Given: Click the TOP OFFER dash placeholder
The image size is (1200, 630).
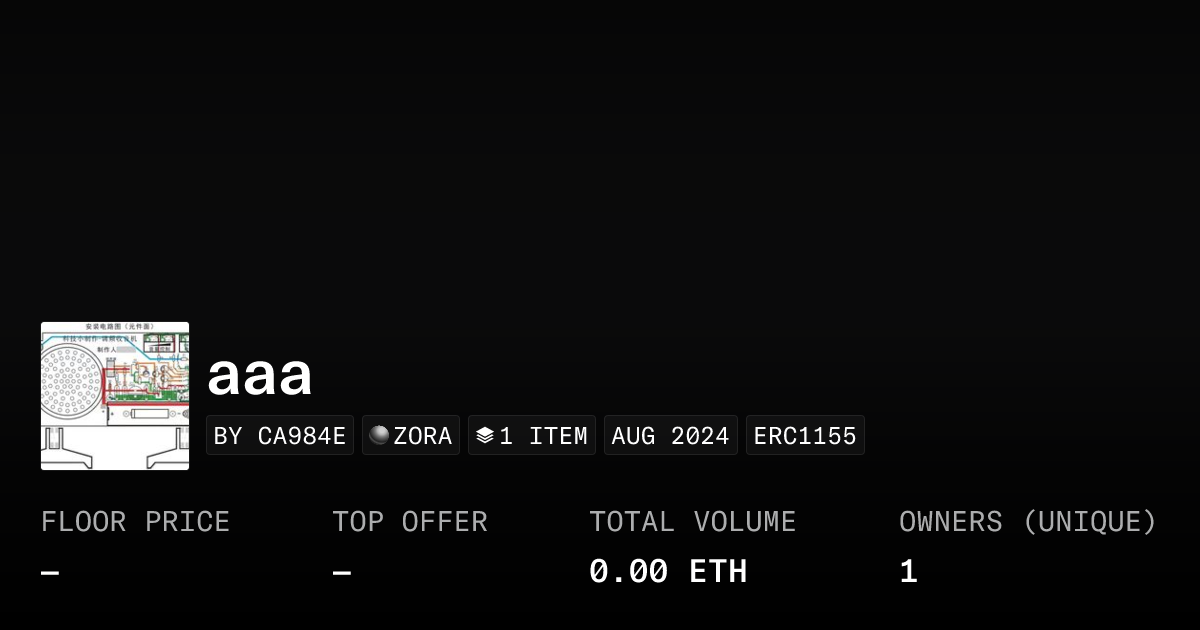Looking at the screenshot, I should click(339, 570).
